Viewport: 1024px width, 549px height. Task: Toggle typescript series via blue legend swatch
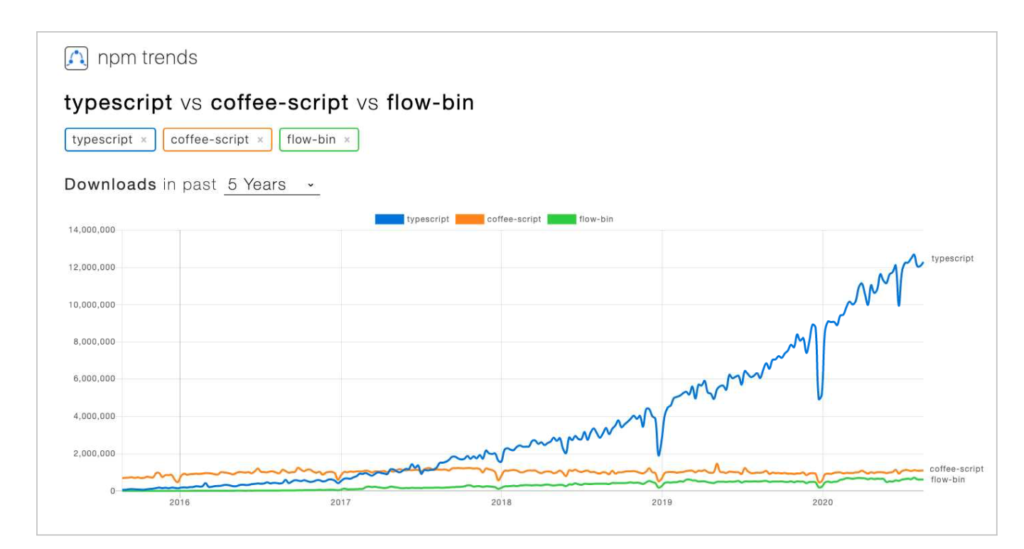(x=389, y=219)
